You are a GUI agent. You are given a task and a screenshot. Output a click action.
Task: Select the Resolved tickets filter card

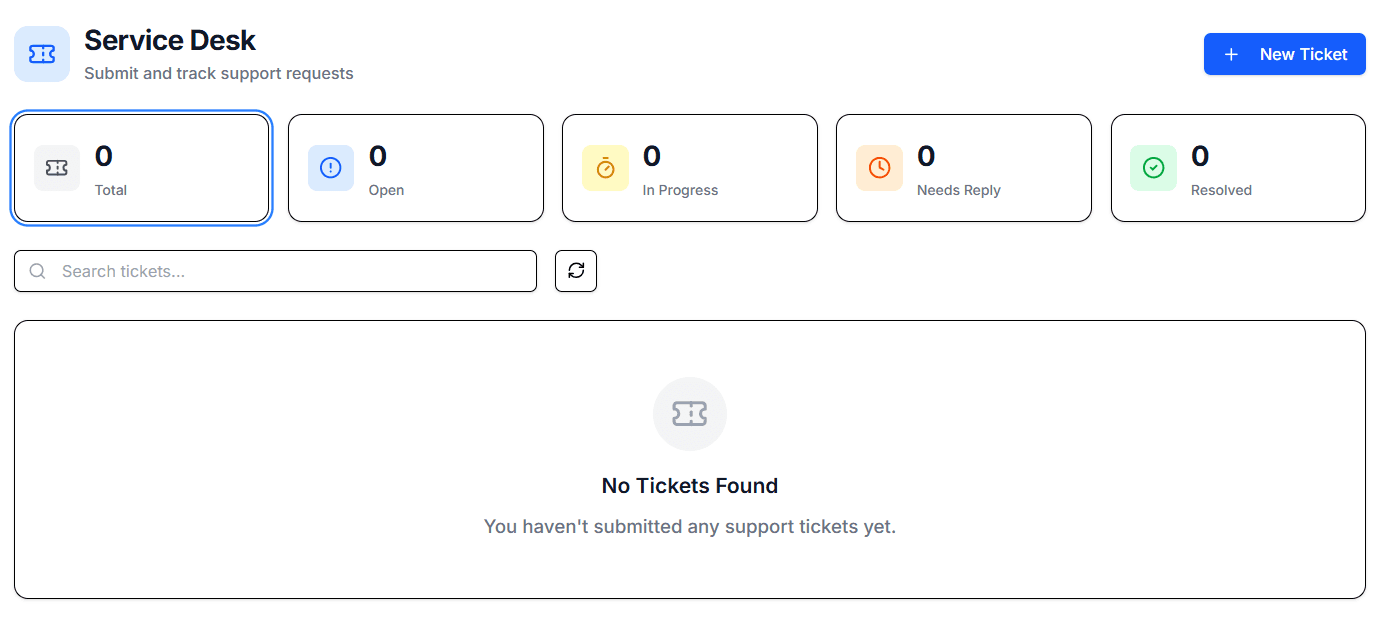point(1238,167)
